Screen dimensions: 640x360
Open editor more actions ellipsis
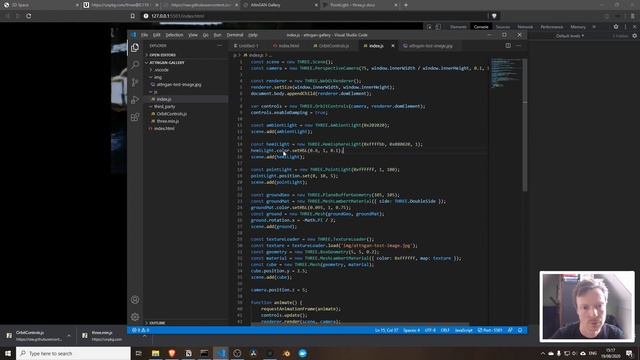click(x=519, y=46)
